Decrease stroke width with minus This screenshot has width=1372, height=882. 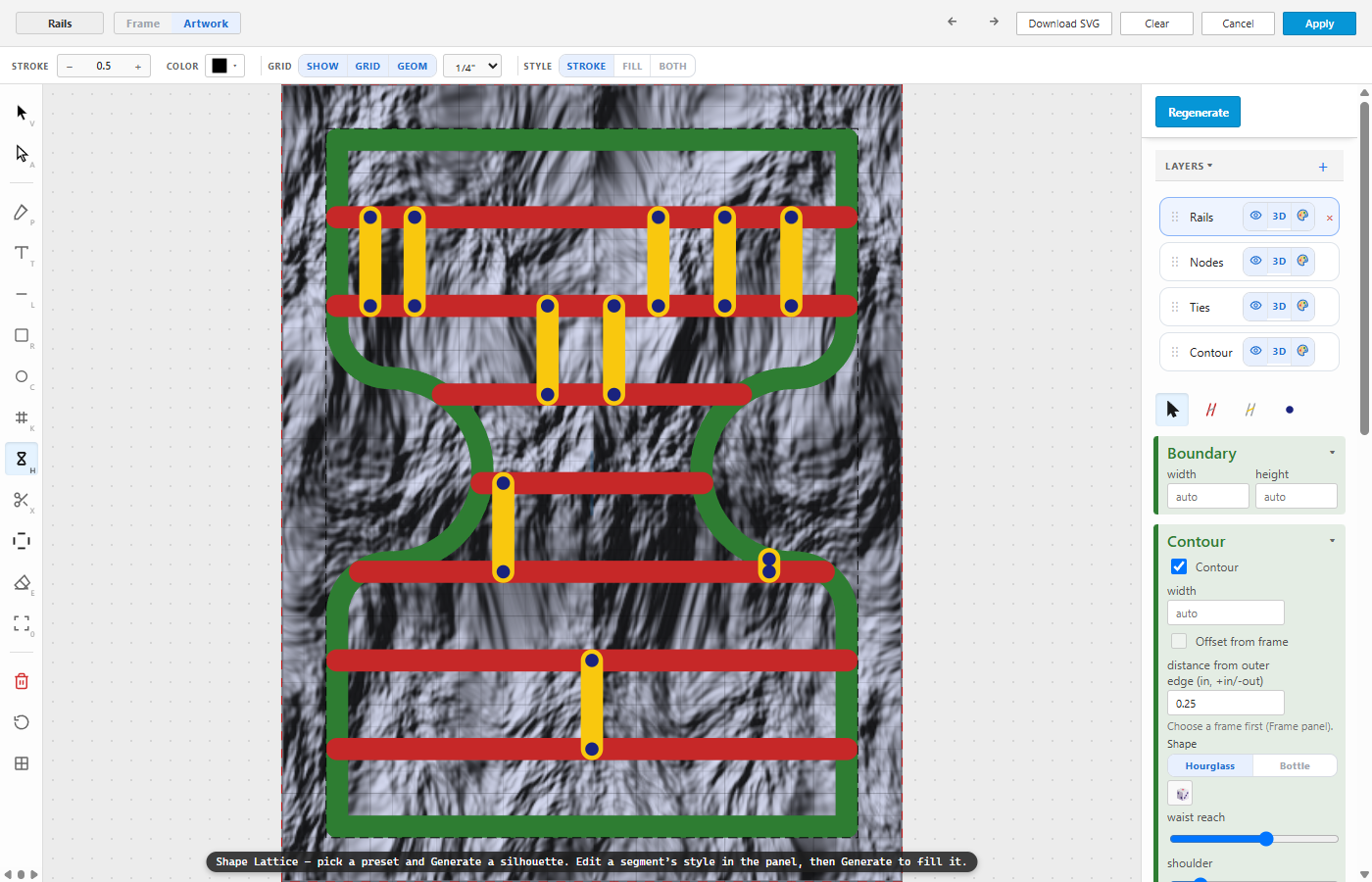(x=70, y=67)
